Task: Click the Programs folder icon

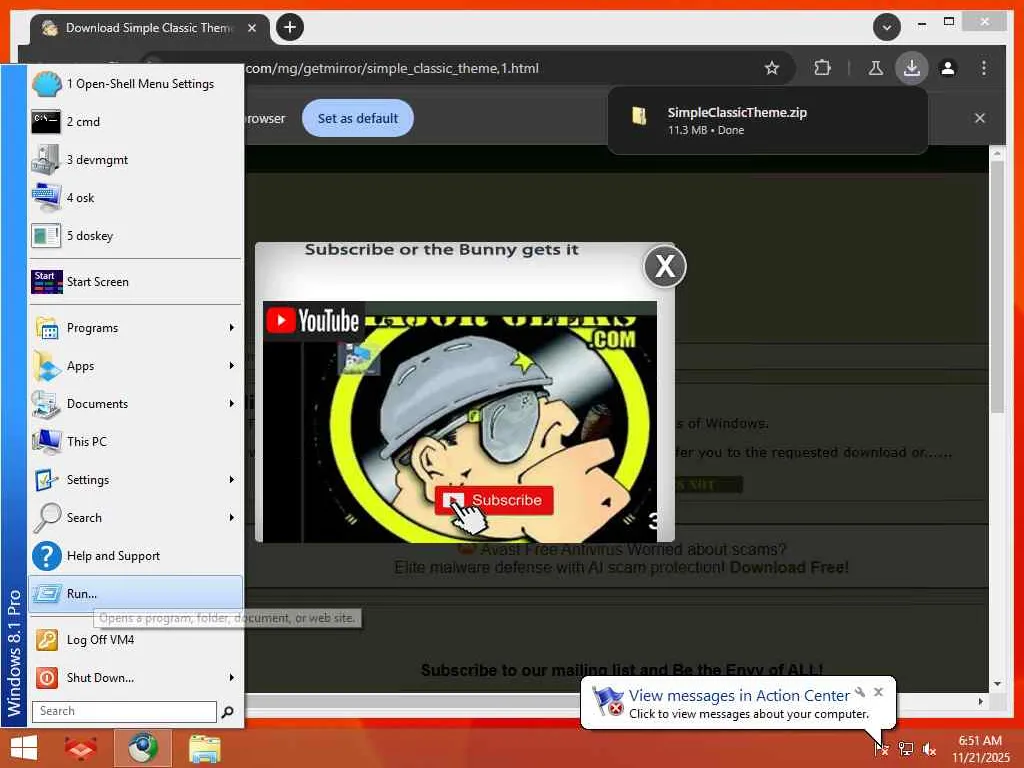Action: click(x=46, y=328)
